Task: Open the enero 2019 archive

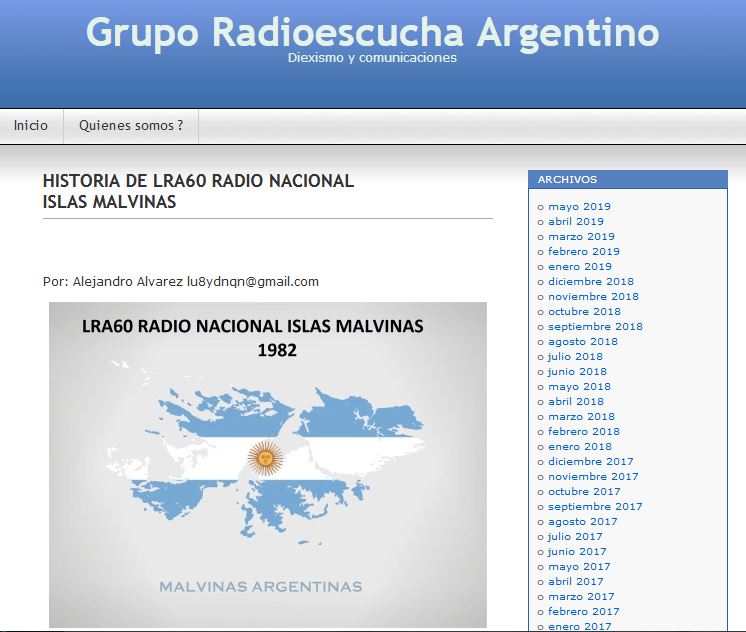Action: coord(580,267)
